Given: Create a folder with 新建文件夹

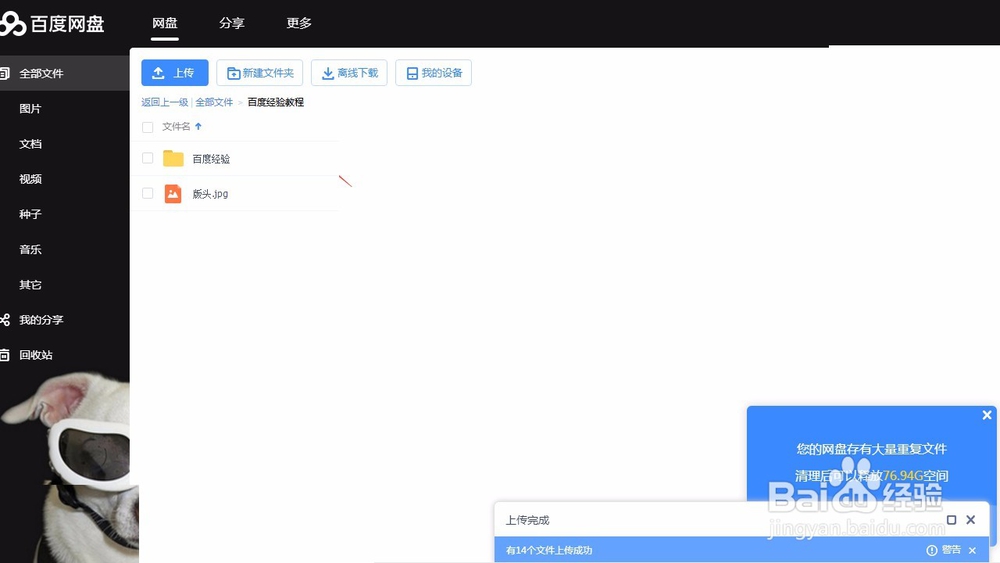Looking at the screenshot, I should coord(260,73).
